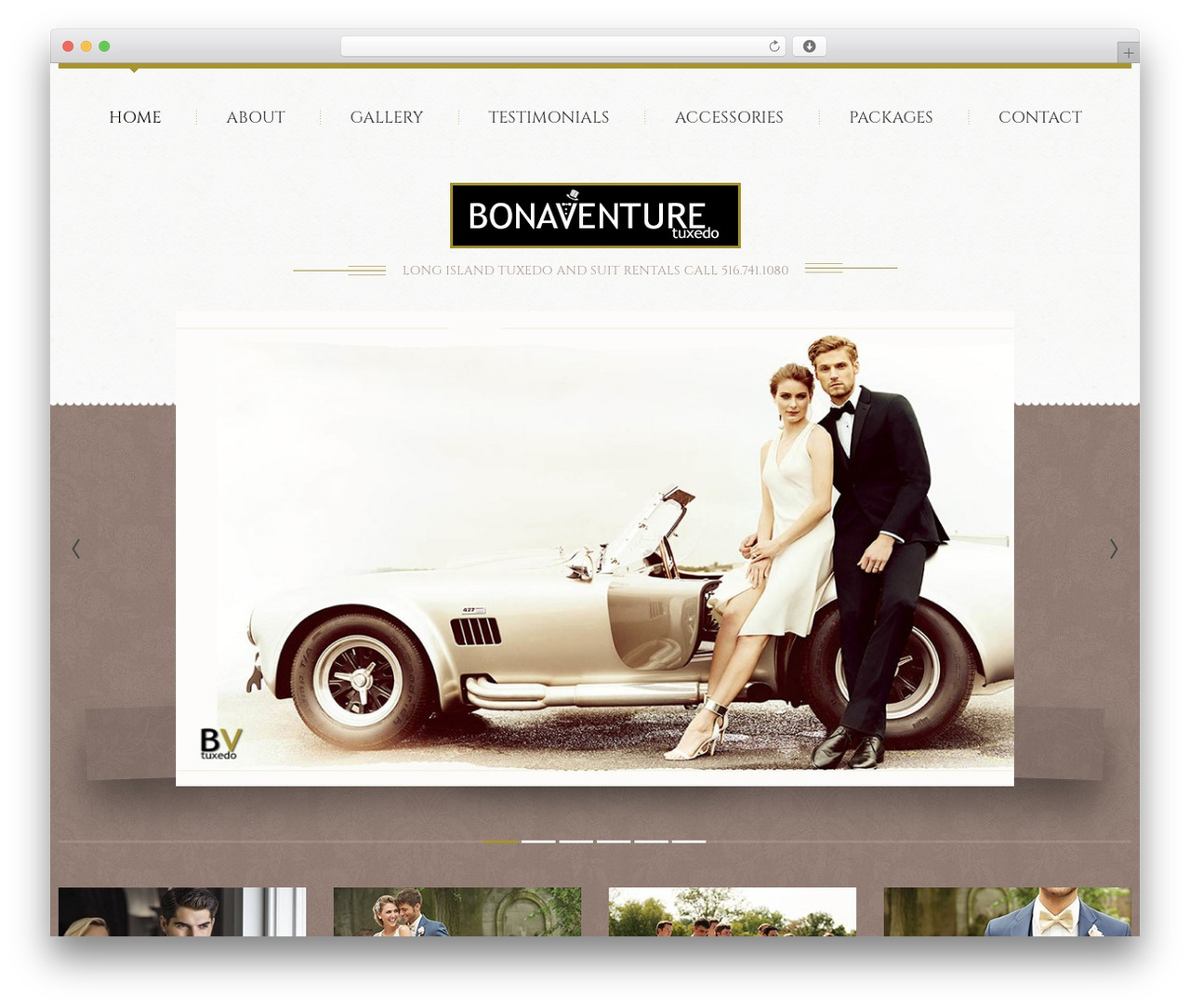Select the first slider pagination dash
The image size is (1190, 1008).
[500, 842]
